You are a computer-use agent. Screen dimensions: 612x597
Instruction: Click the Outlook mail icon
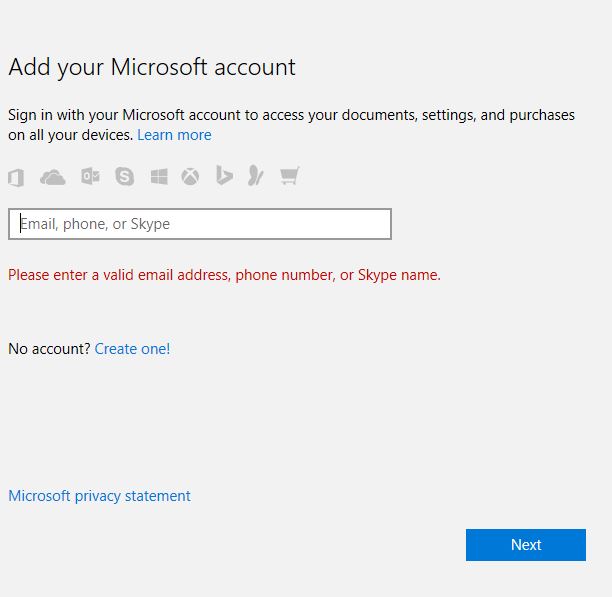(x=90, y=176)
